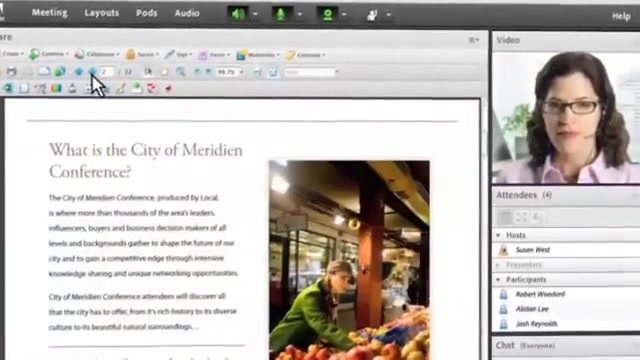Click the colorful bars icon

pos(56,88)
